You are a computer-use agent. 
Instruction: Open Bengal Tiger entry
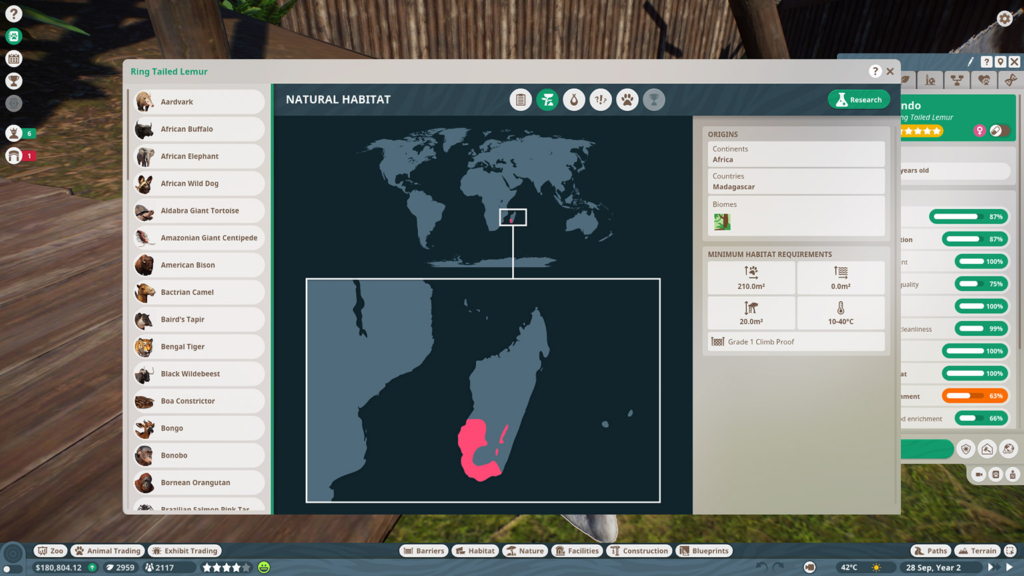199,347
